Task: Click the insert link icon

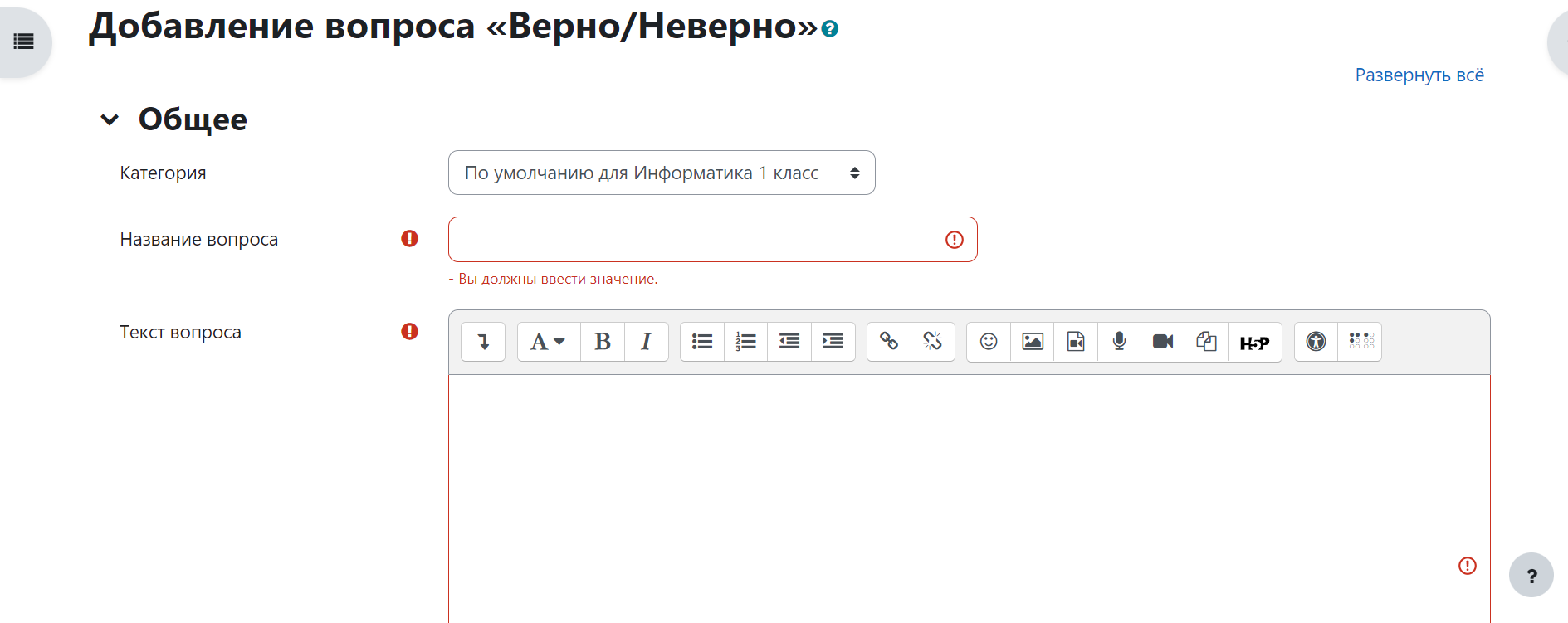Action: pyautogui.click(x=889, y=342)
